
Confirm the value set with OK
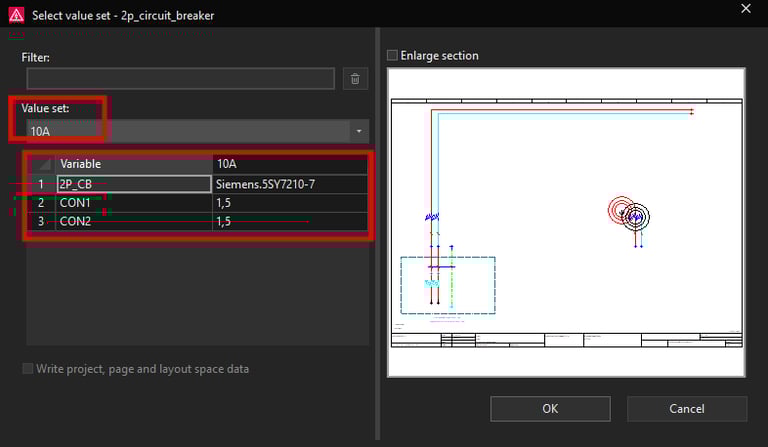pyautogui.click(x=550, y=409)
